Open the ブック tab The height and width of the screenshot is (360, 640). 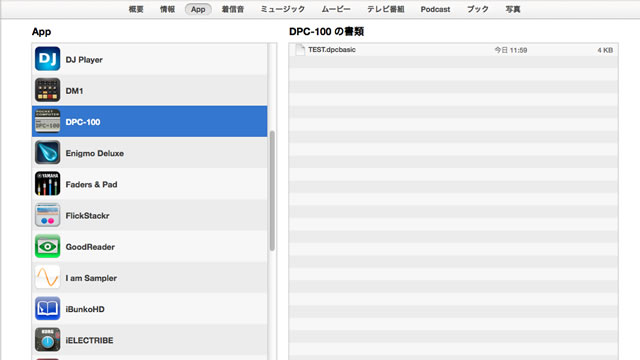click(x=478, y=9)
